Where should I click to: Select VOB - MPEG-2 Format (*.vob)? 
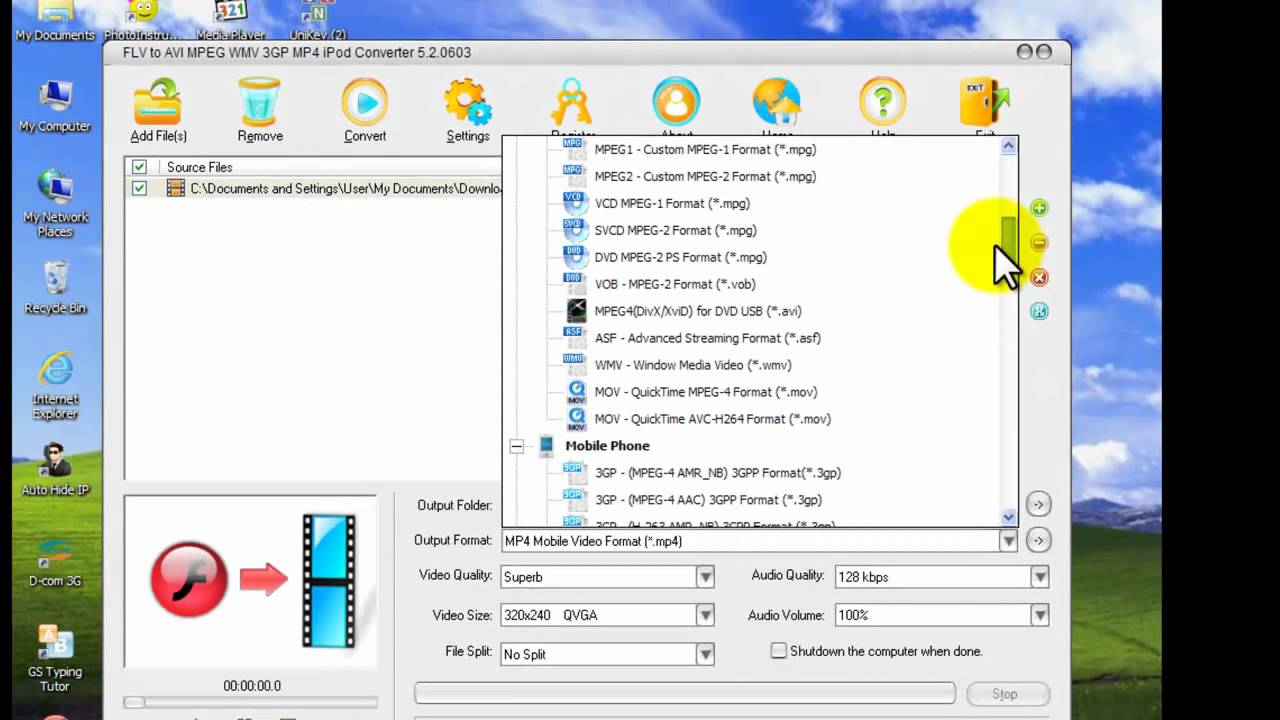pos(675,284)
